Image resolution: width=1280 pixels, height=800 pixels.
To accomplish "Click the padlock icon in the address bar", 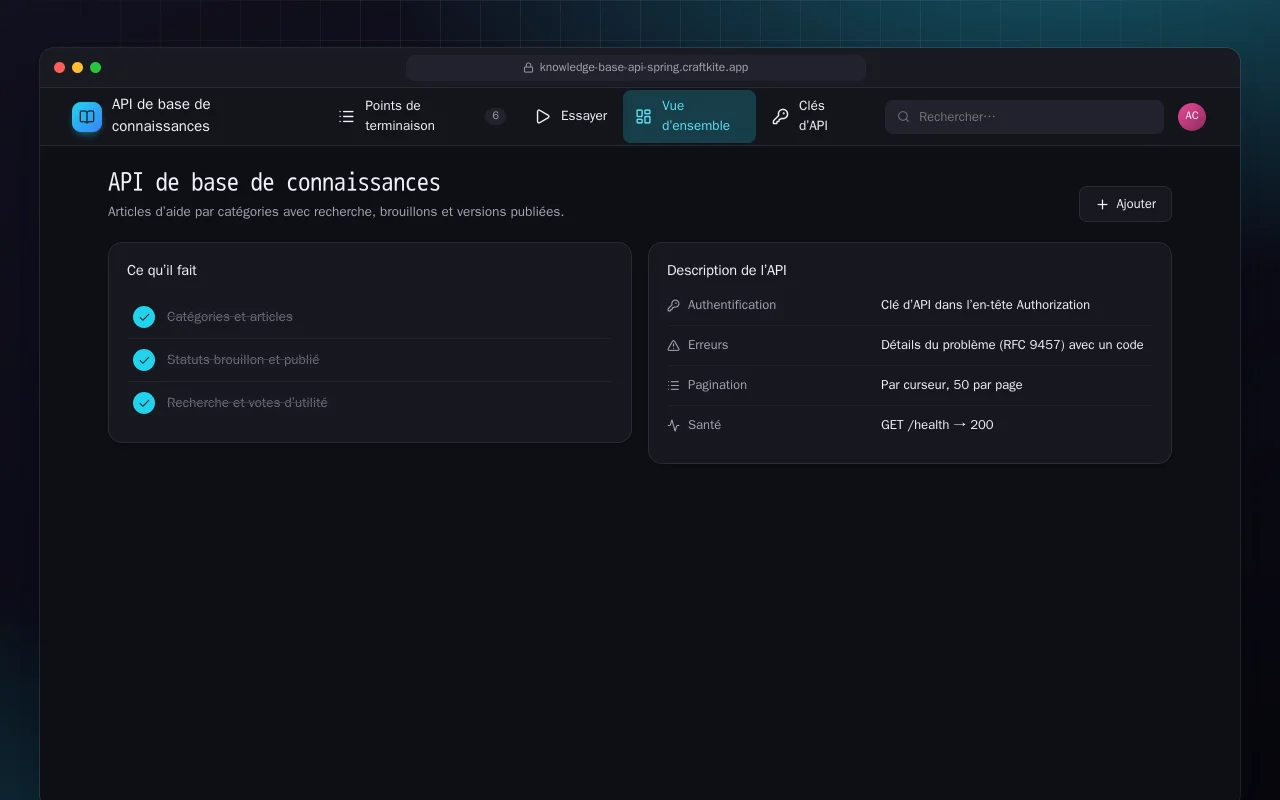I will [528, 68].
